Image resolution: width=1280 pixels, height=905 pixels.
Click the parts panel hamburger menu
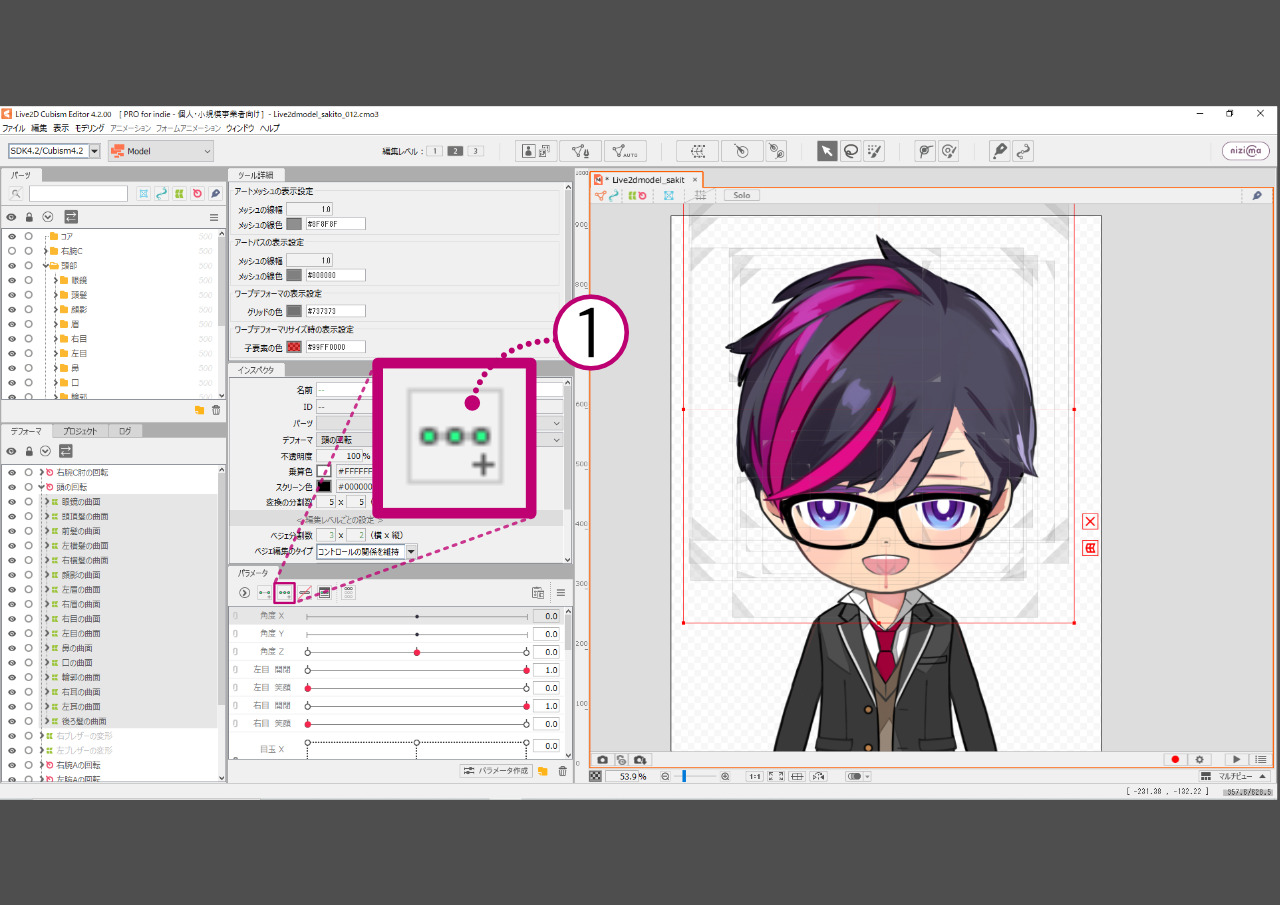click(214, 217)
